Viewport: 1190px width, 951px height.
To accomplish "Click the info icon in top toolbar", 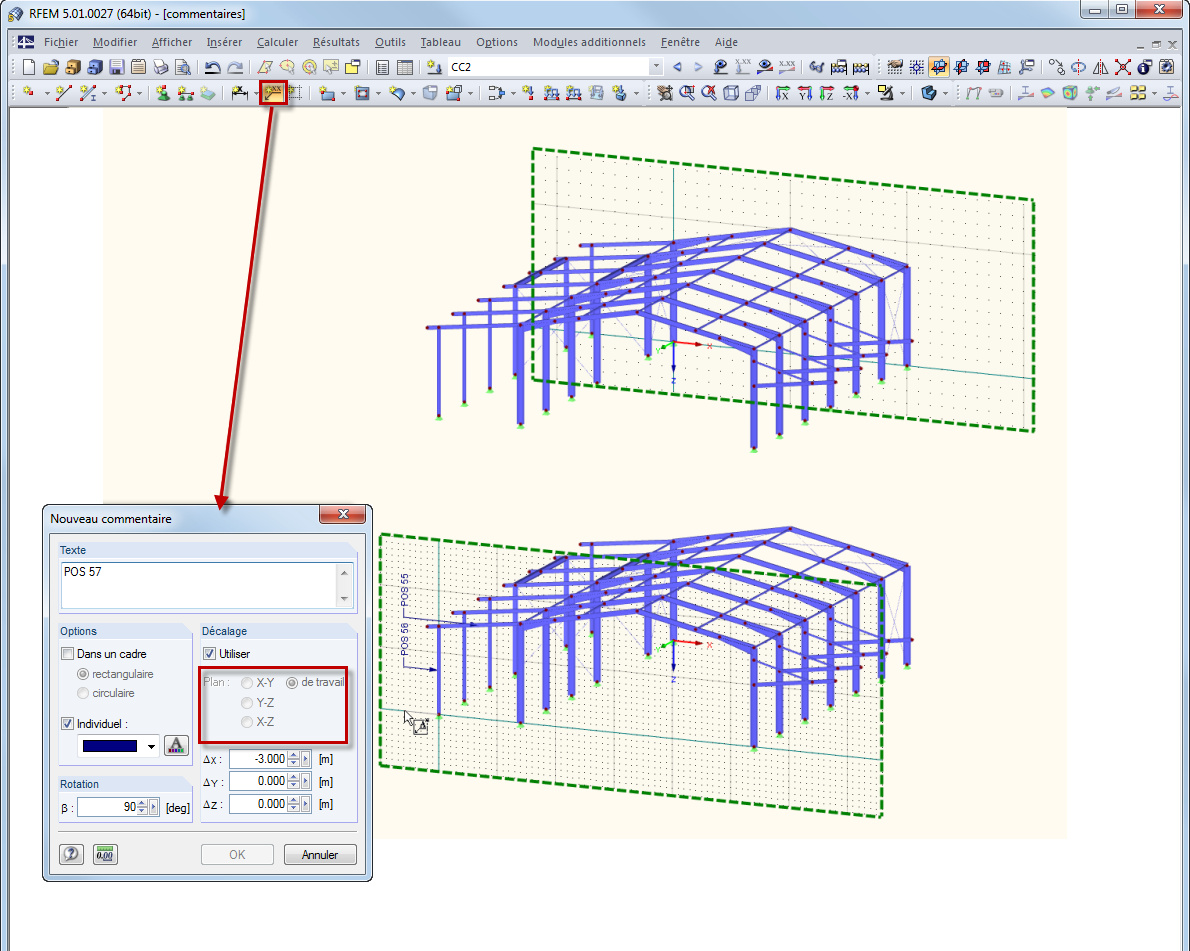I will pyautogui.click(x=1144, y=68).
